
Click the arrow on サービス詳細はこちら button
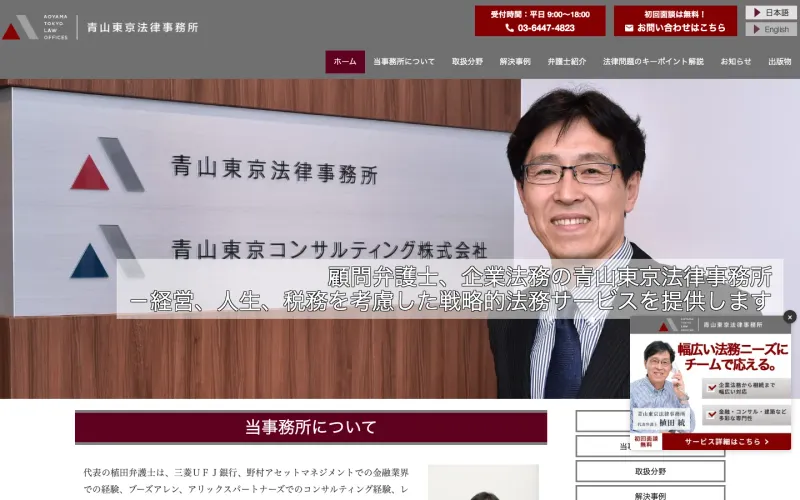pos(767,442)
